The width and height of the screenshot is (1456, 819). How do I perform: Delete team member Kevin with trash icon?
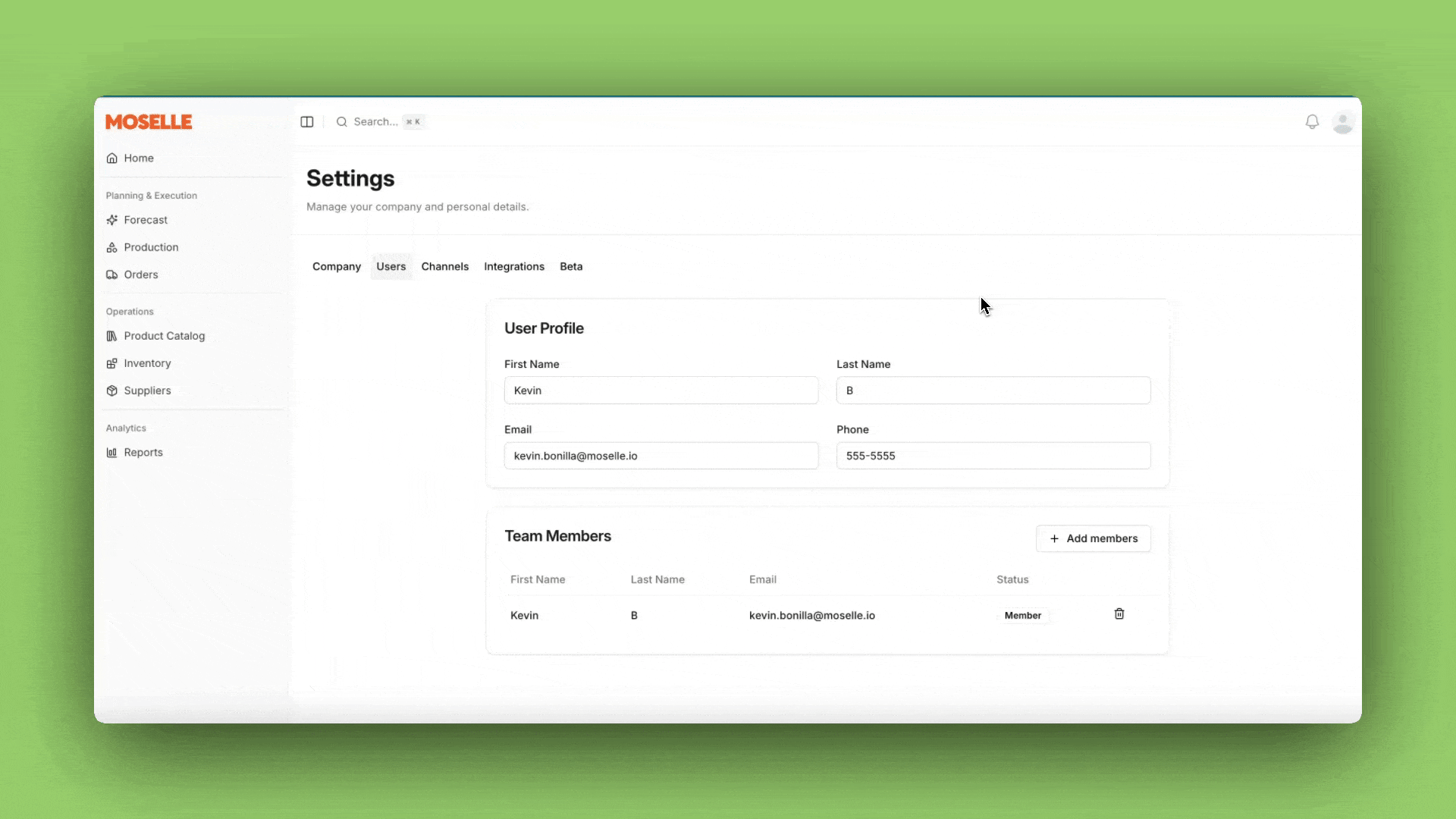pyautogui.click(x=1119, y=614)
